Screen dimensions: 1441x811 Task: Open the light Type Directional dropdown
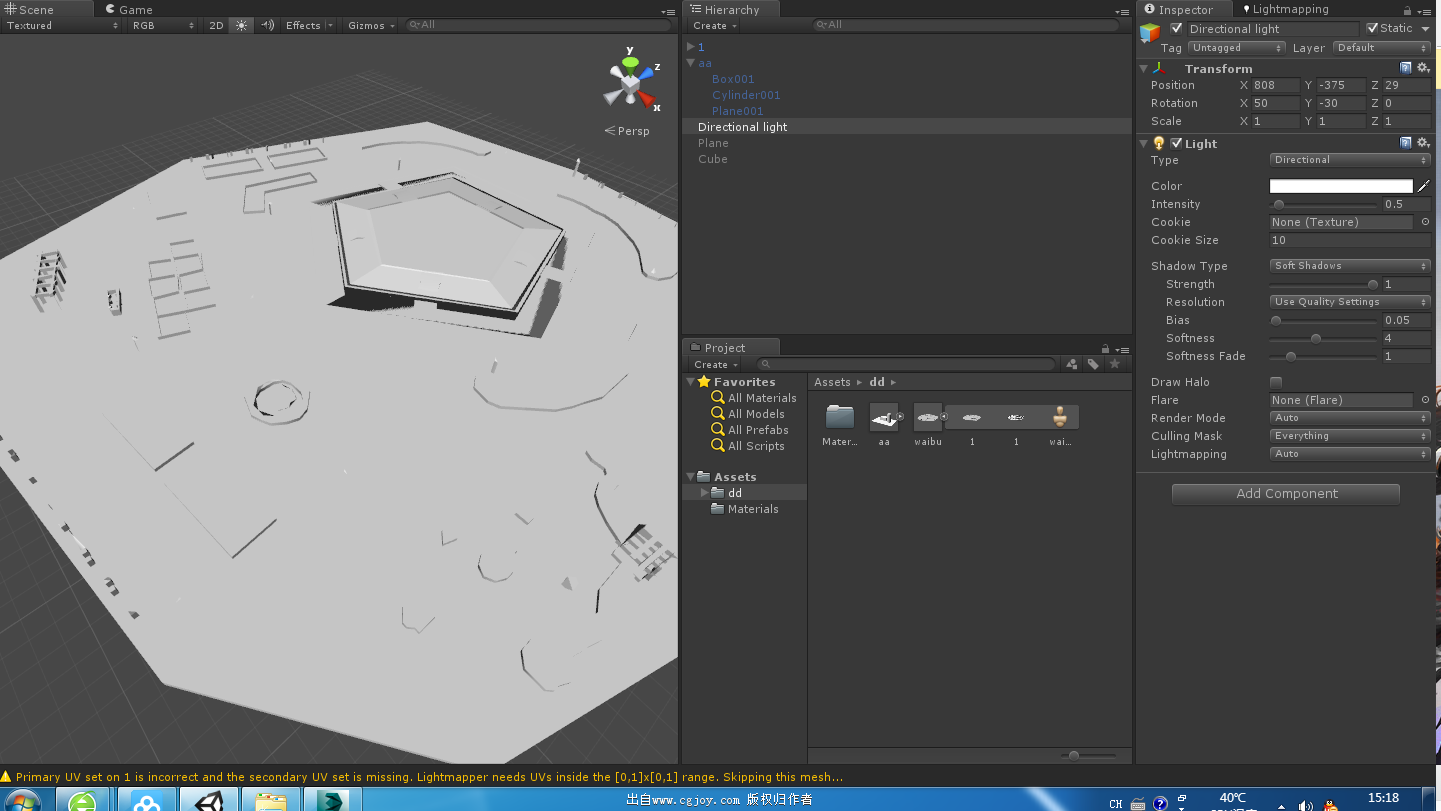point(1350,160)
